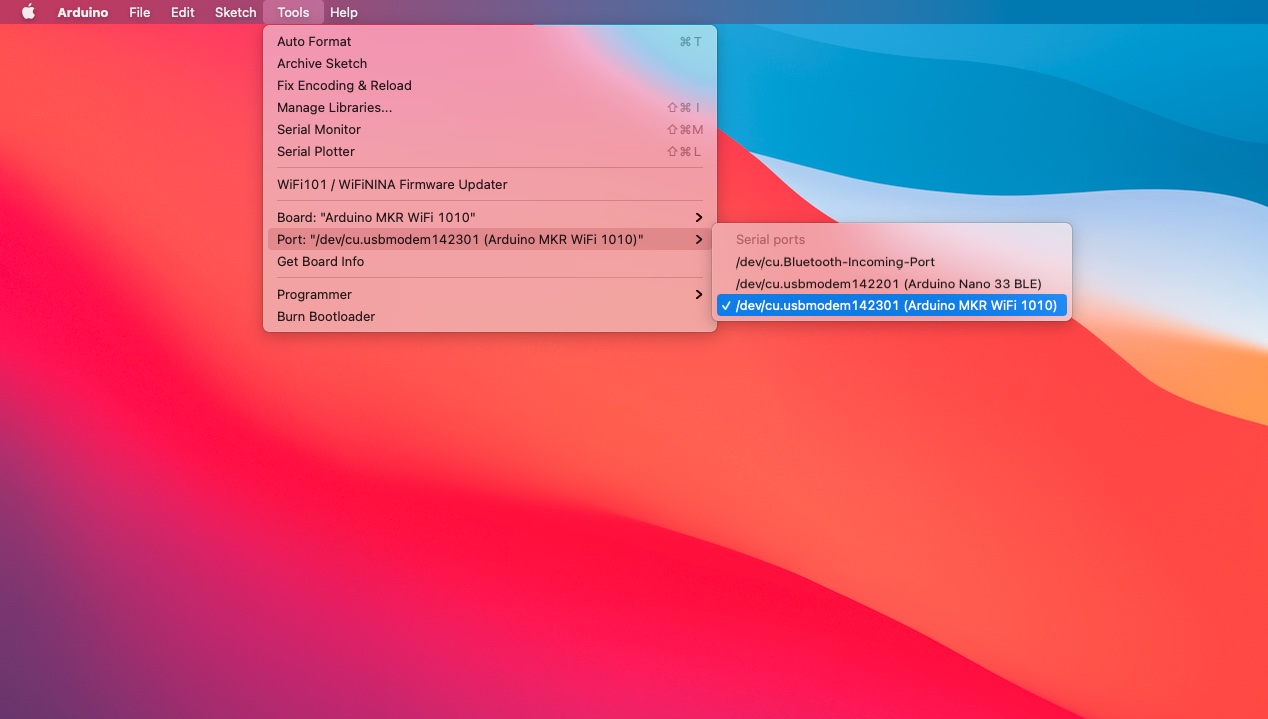1268x719 pixels.
Task: Expand the Board submenu arrow
Action: tap(698, 218)
